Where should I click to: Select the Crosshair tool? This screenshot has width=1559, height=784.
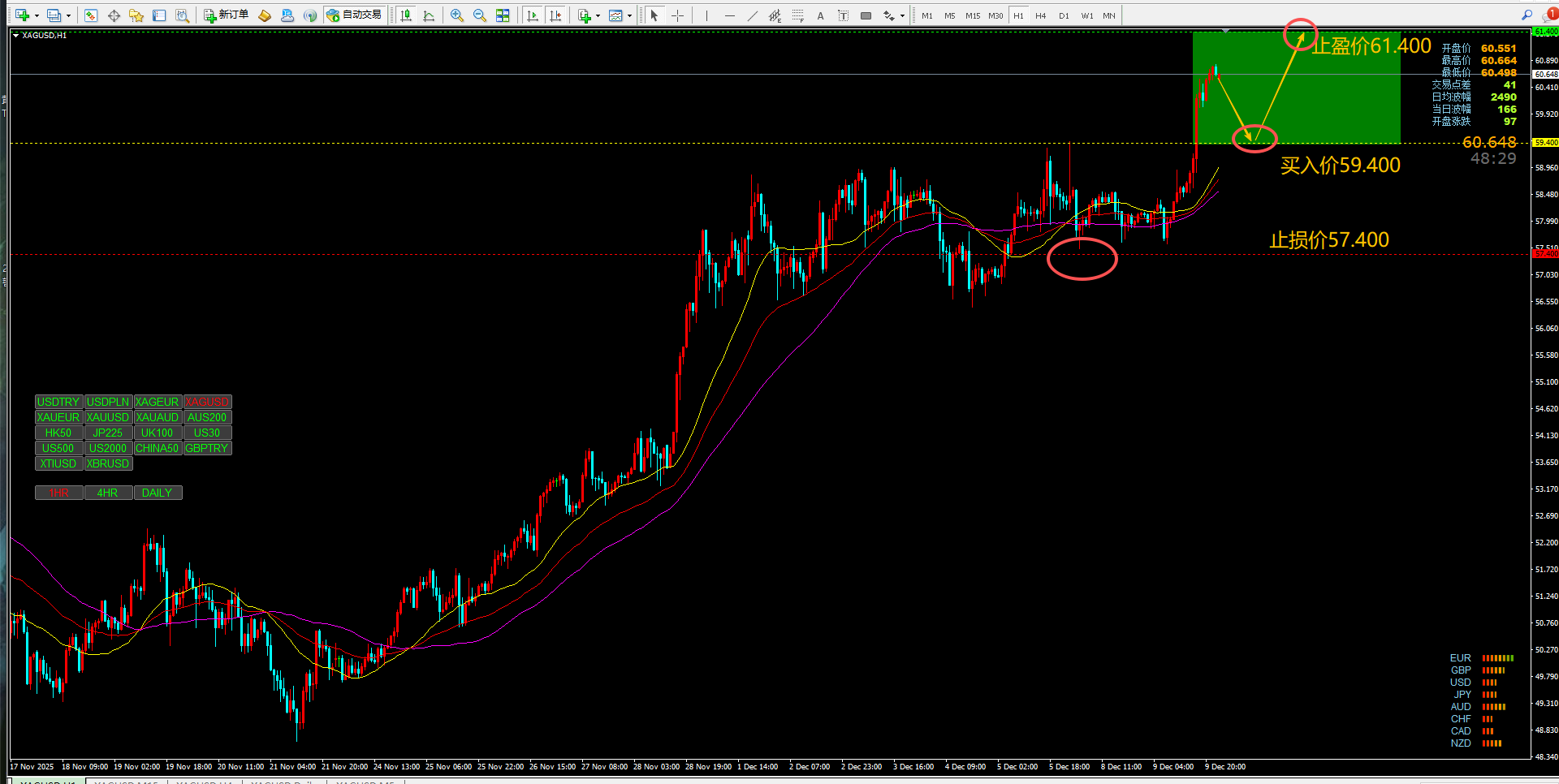pyautogui.click(x=677, y=15)
